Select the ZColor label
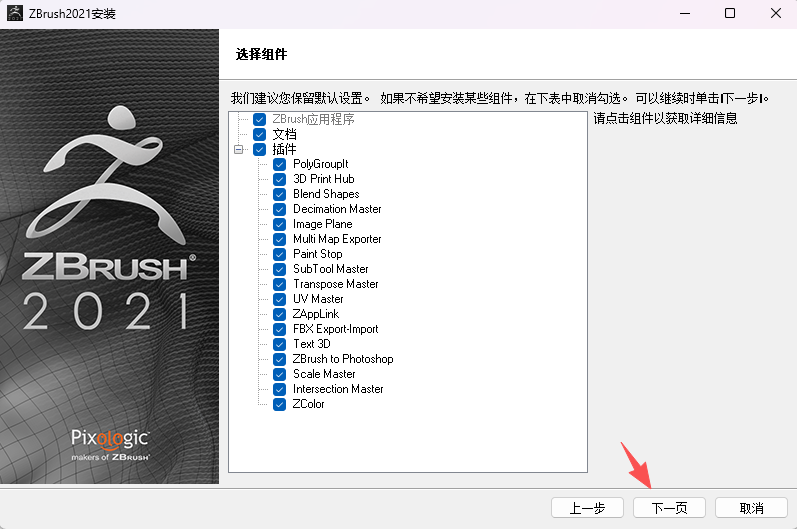 tap(308, 404)
